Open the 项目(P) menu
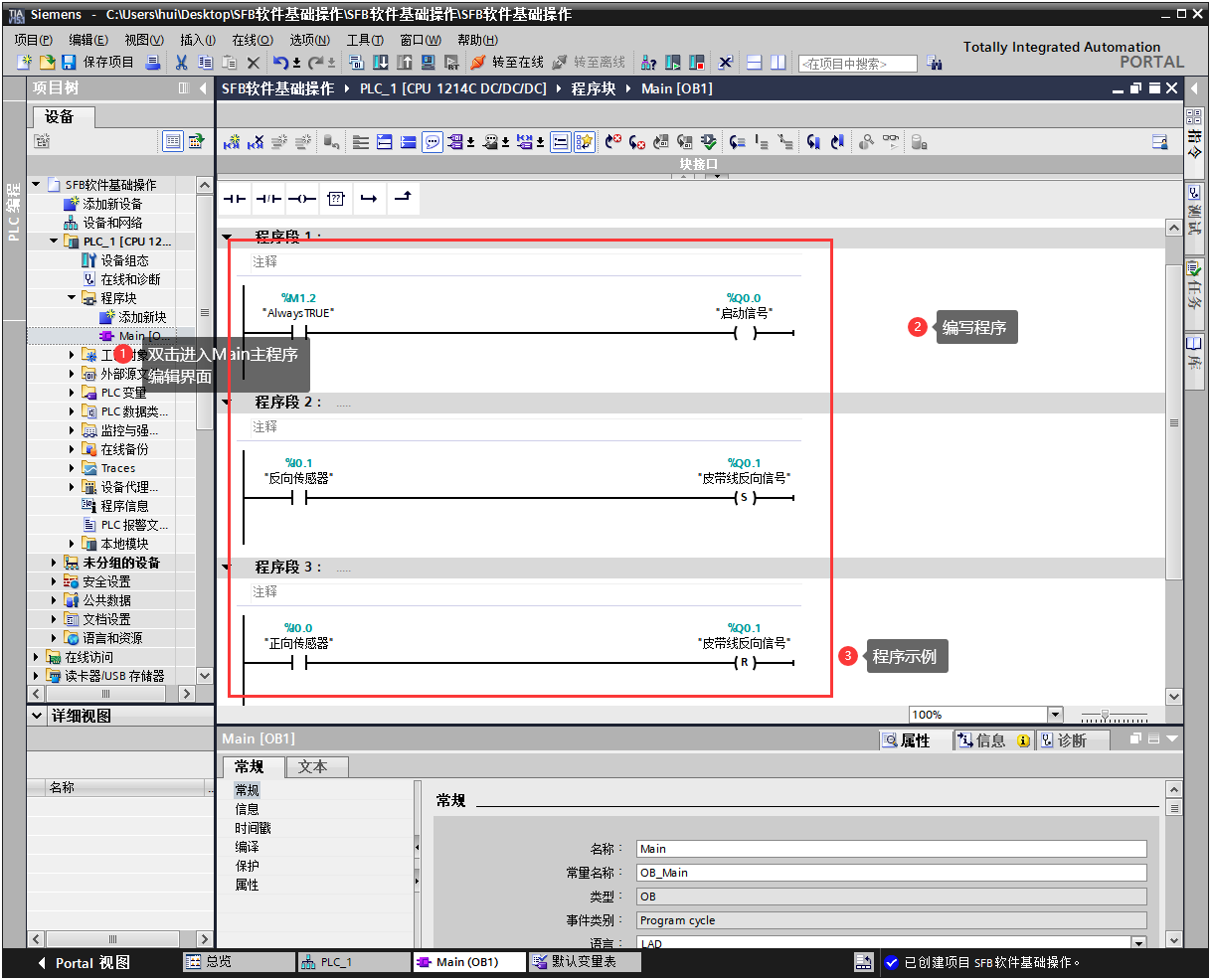1211x980 pixels. pyautogui.click(x=34, y=40)
